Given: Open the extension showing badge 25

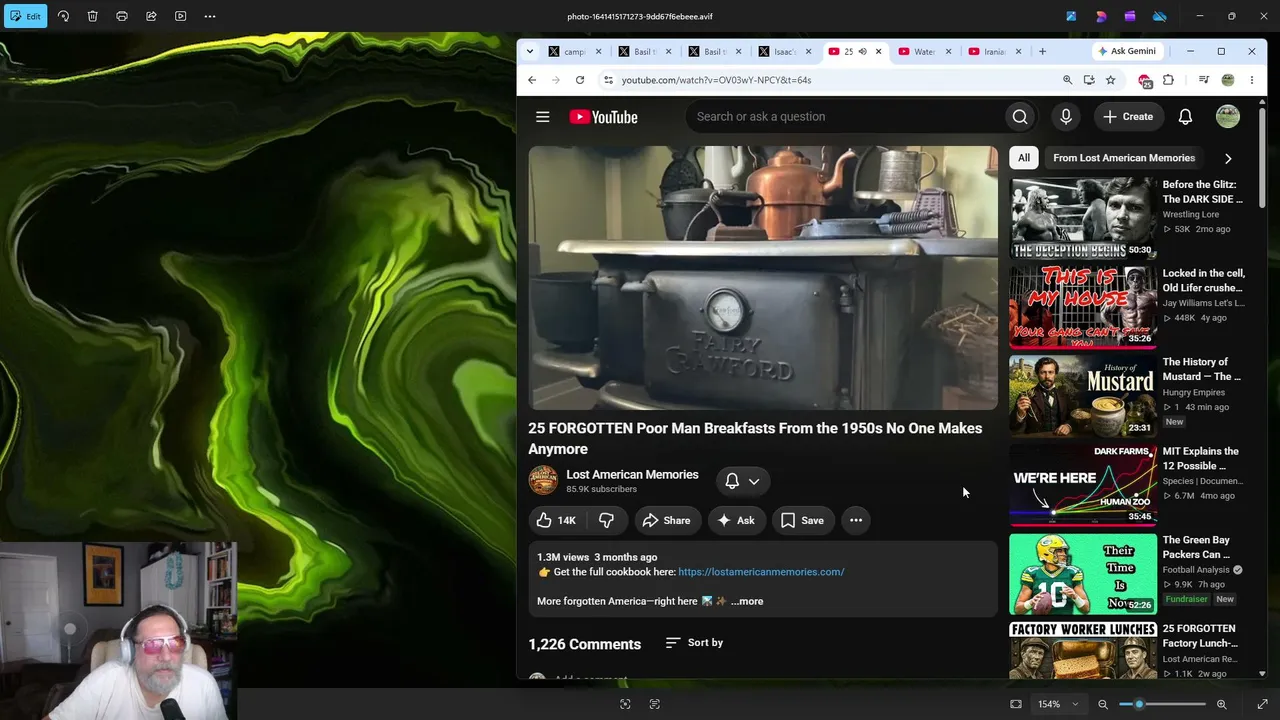Looking at the screenshot, I should point(1146,80).
